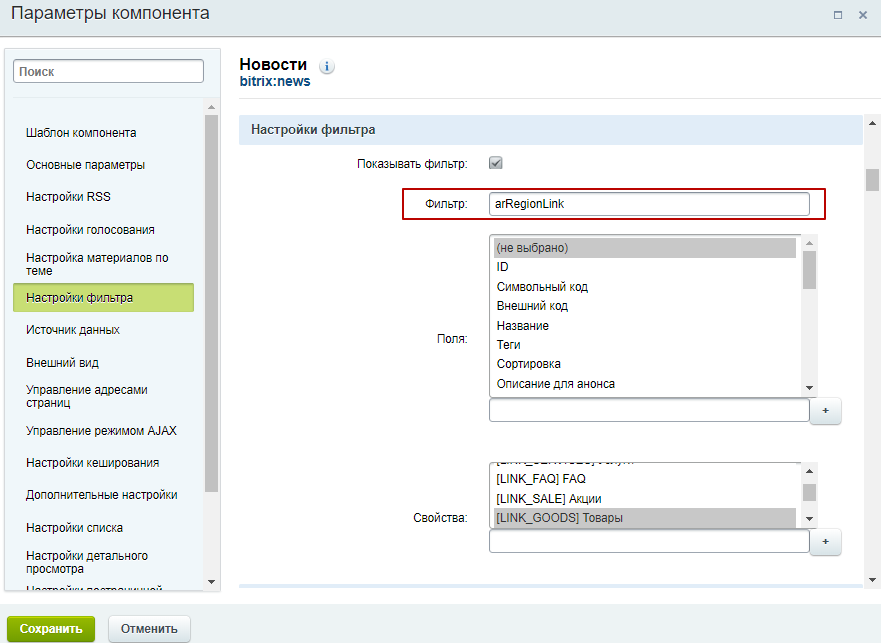Open Дополнительные настройки section
881x643 pixels.
point(102,495)
